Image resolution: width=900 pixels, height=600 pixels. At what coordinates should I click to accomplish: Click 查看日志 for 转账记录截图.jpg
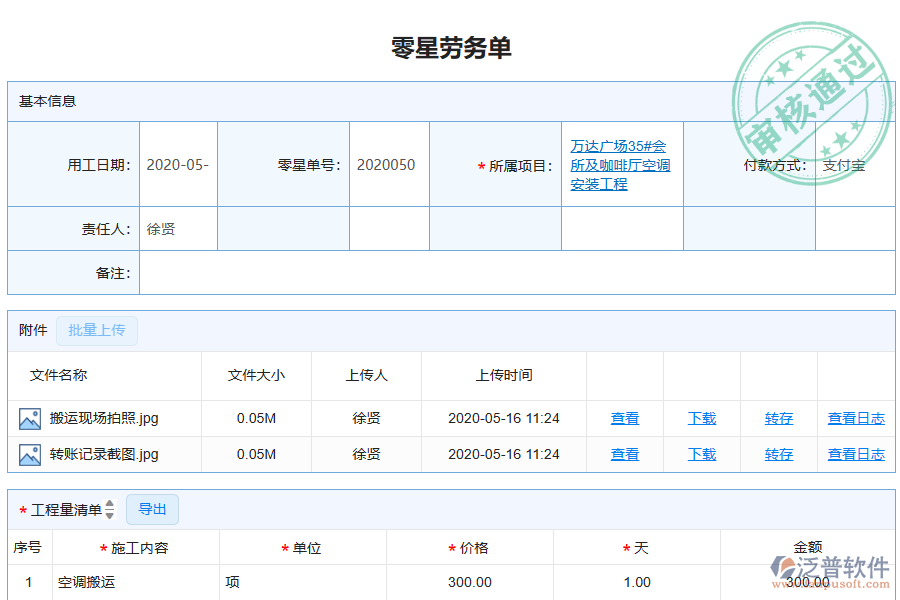coord(856,454)
